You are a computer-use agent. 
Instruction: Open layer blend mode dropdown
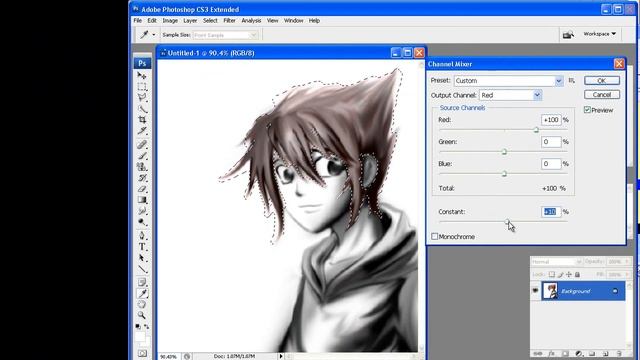[556, 262]
